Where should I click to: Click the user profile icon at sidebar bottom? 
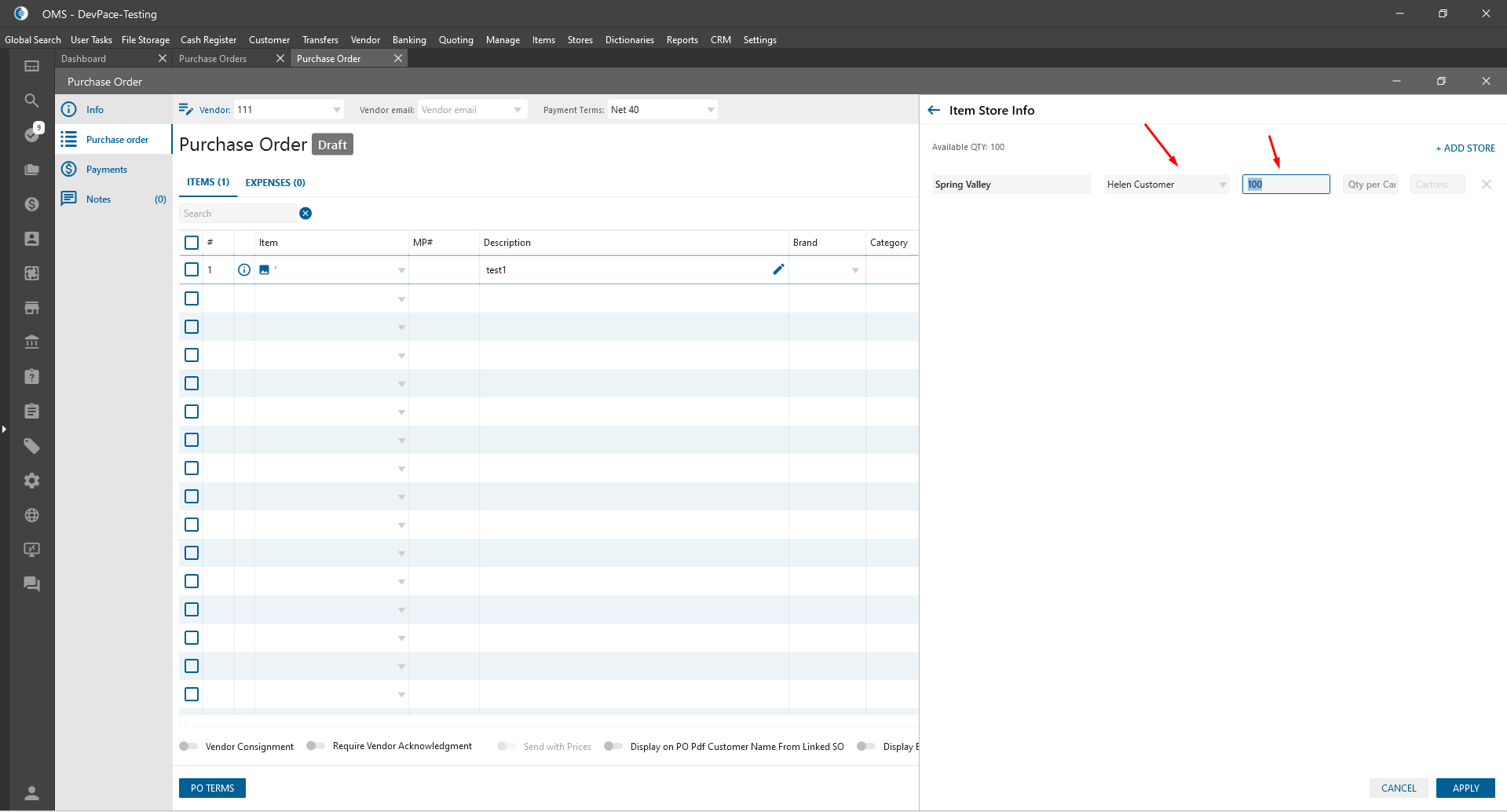(x=31, y=792)
